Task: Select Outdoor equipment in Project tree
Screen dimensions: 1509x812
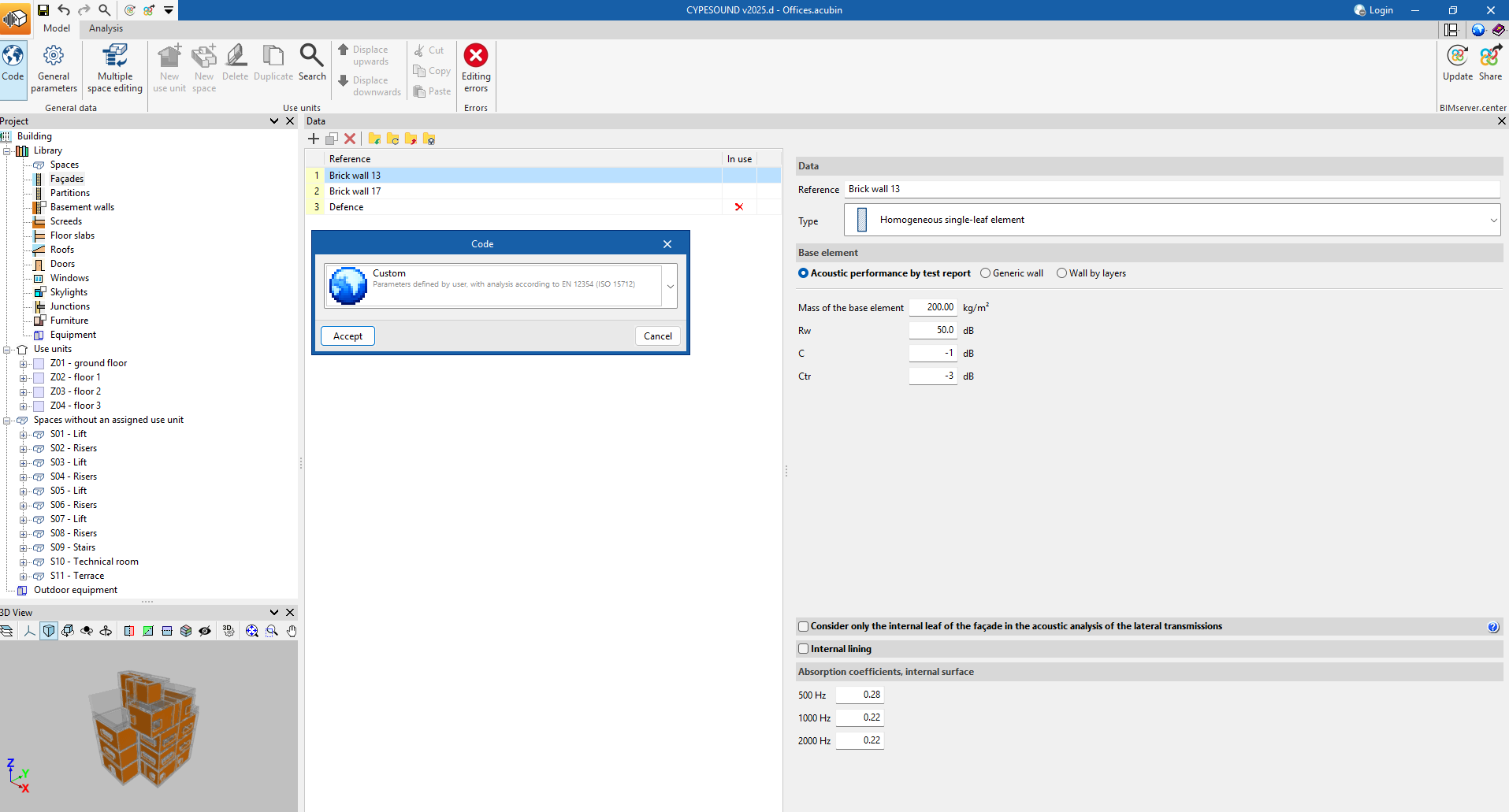Action: point(76,590)
